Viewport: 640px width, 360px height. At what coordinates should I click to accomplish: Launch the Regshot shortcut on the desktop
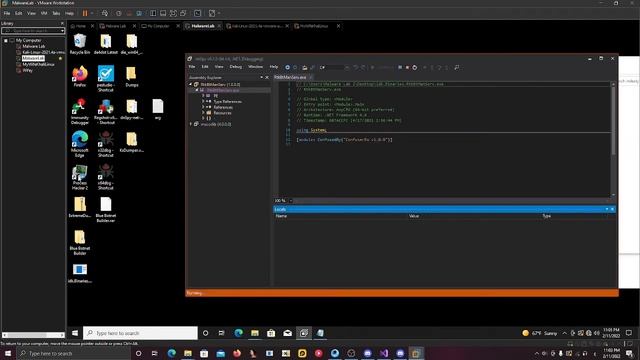[106, 111]
